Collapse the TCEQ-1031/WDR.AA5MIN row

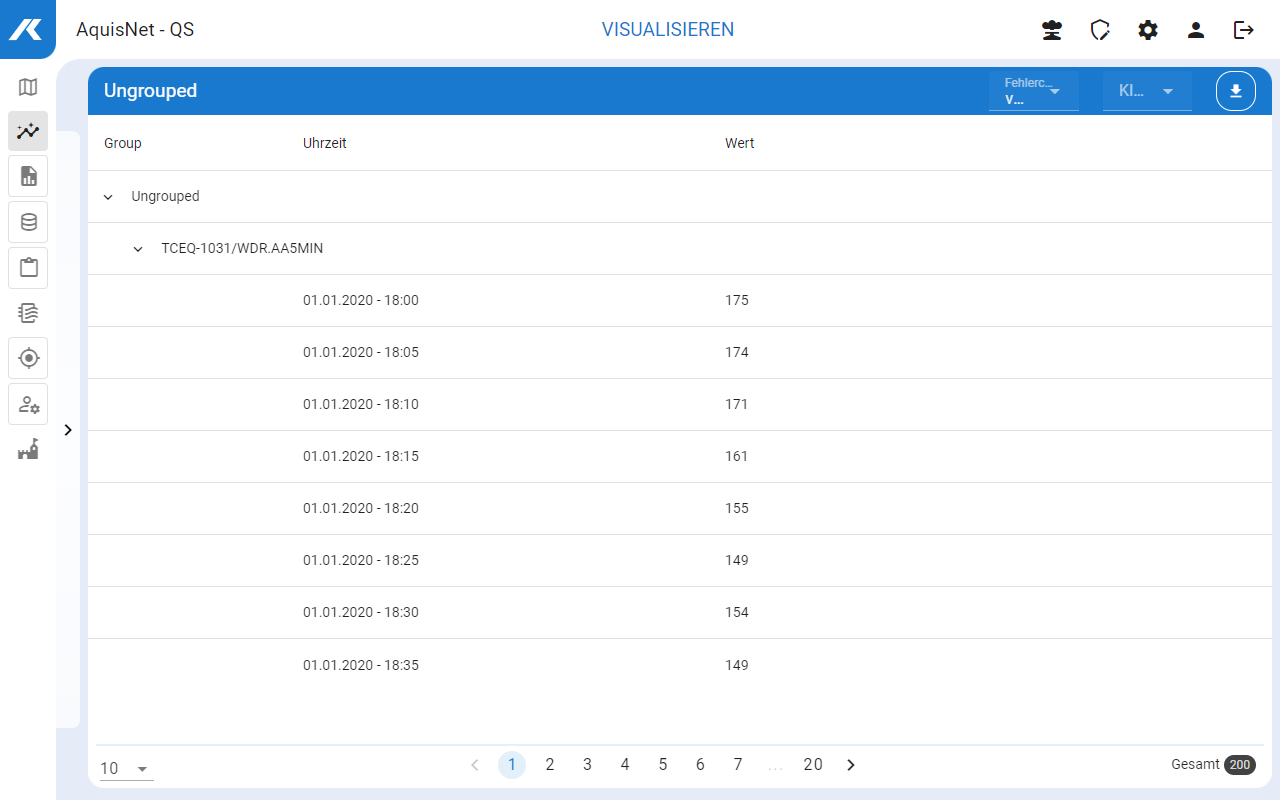click(x=138, y=249)
